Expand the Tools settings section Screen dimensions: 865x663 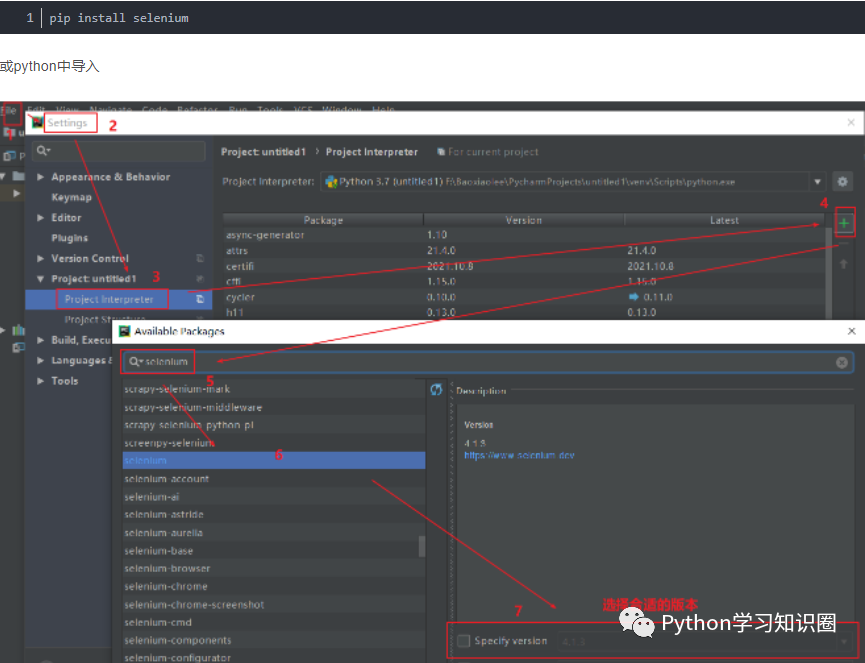40,381
